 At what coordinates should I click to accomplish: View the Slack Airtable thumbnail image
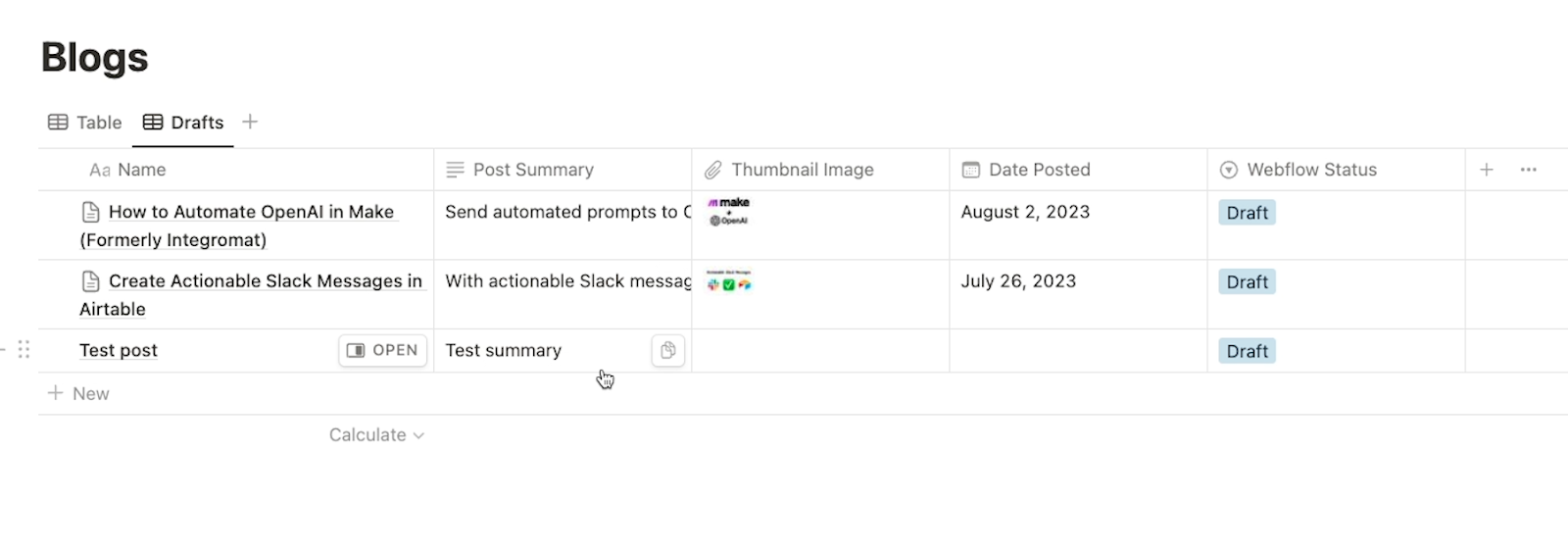tap(728, 280)
